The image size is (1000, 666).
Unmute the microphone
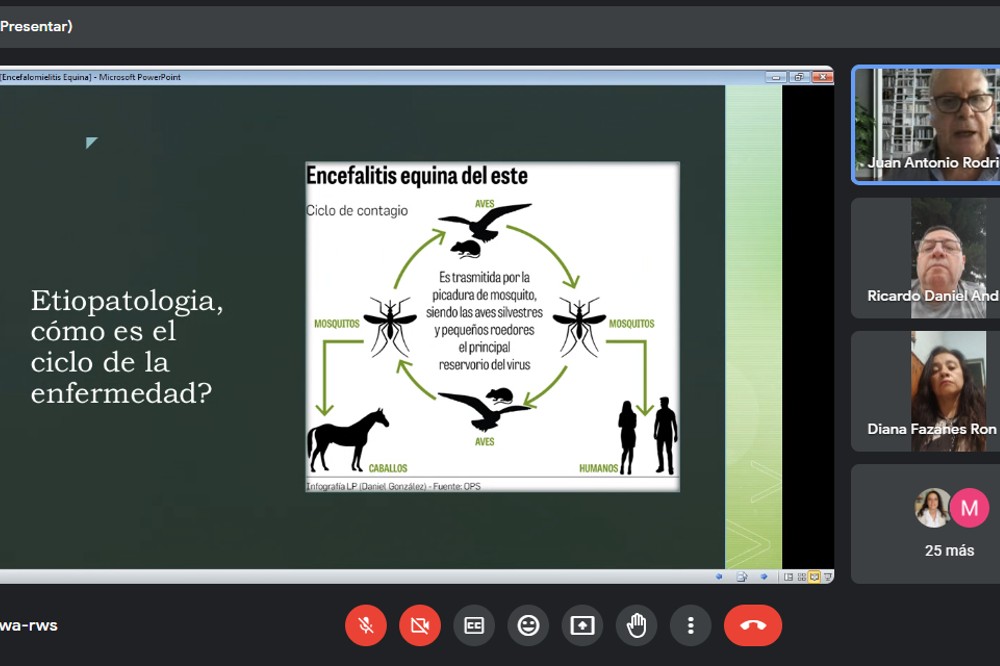point(366,626)
